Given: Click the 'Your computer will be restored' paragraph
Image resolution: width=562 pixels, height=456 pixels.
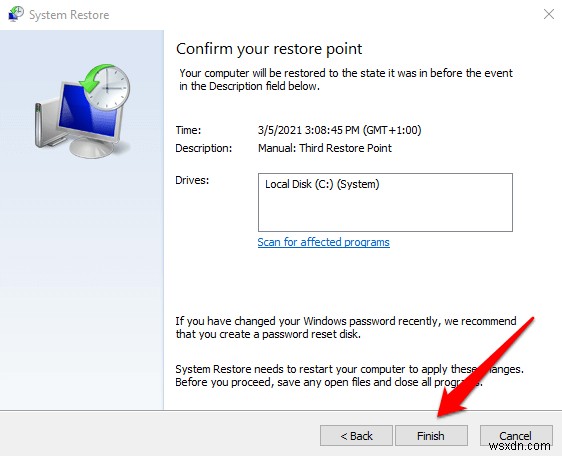Looking at the screenshot, I should (346, 80).
